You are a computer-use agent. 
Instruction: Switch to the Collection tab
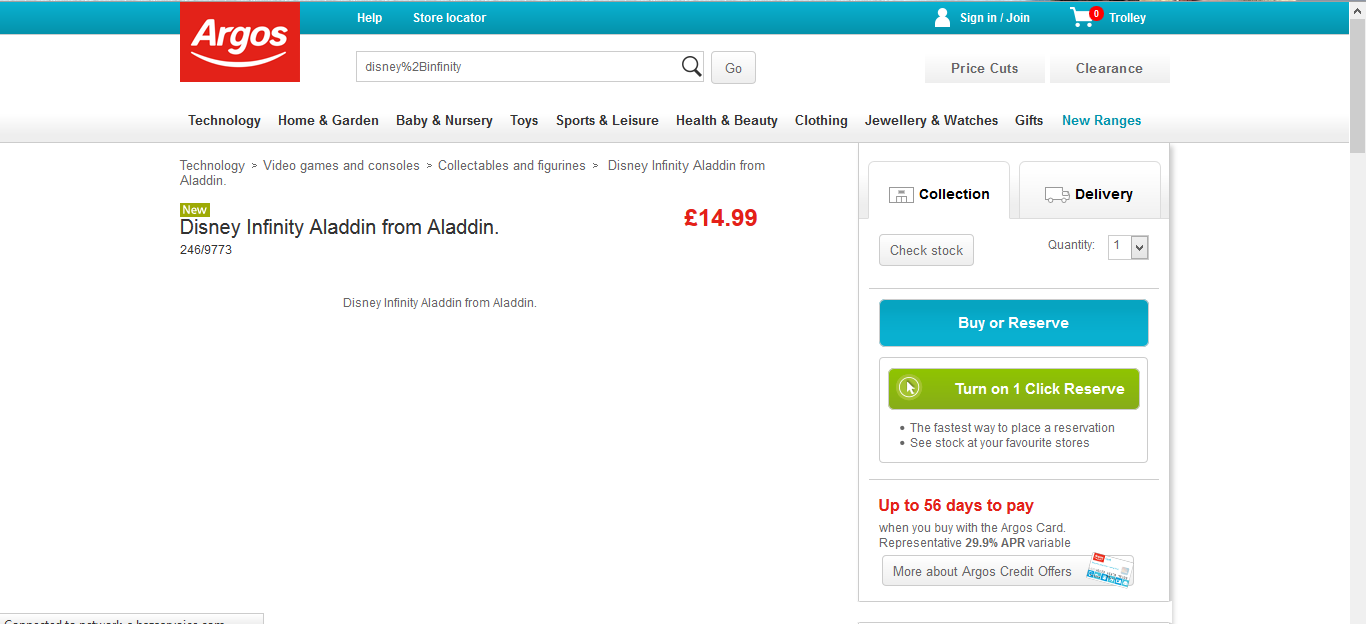pyautogui.click(x=939, y=194)
